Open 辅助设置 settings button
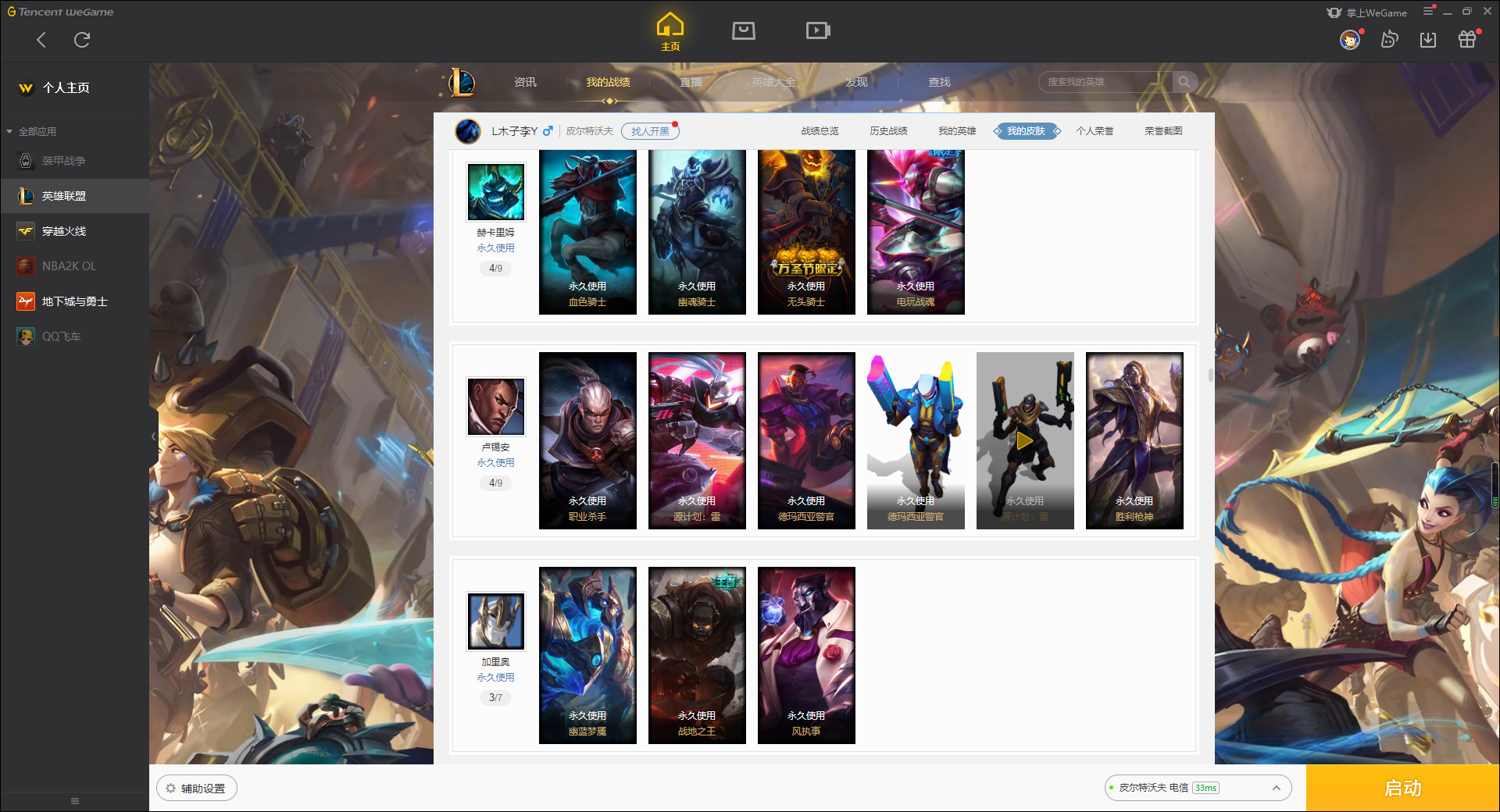This screenshot has height=812, width=1500. [x=197, y=789]
